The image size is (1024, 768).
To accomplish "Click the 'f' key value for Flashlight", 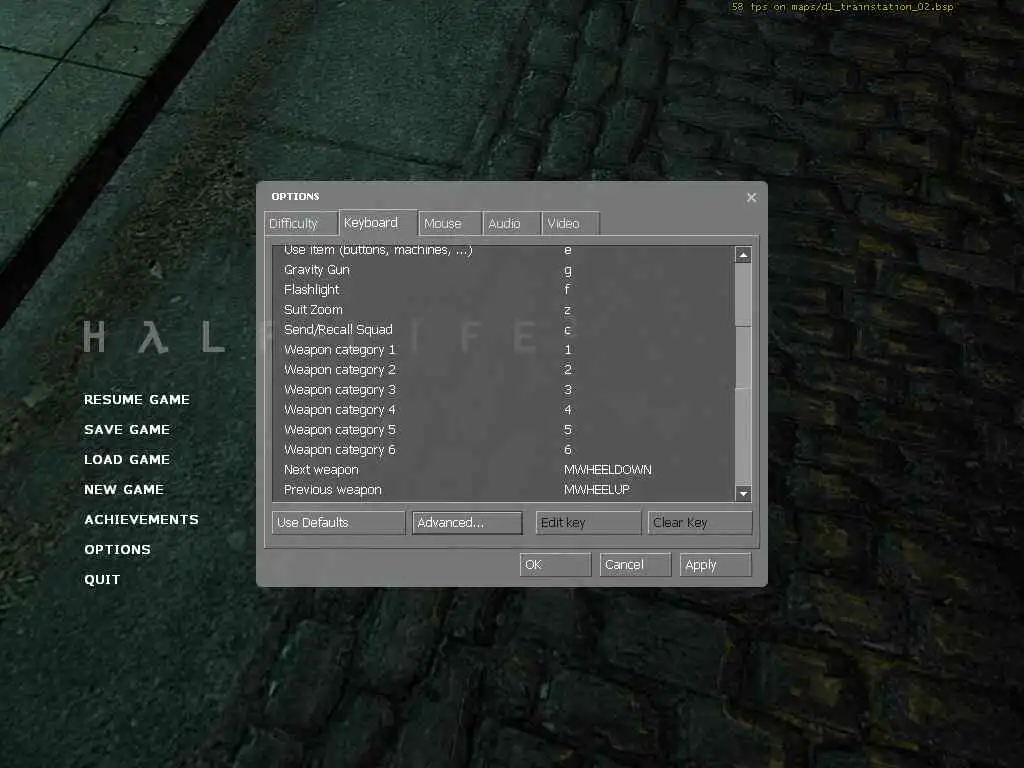I will pyautogui.click(x=567, y=289).
